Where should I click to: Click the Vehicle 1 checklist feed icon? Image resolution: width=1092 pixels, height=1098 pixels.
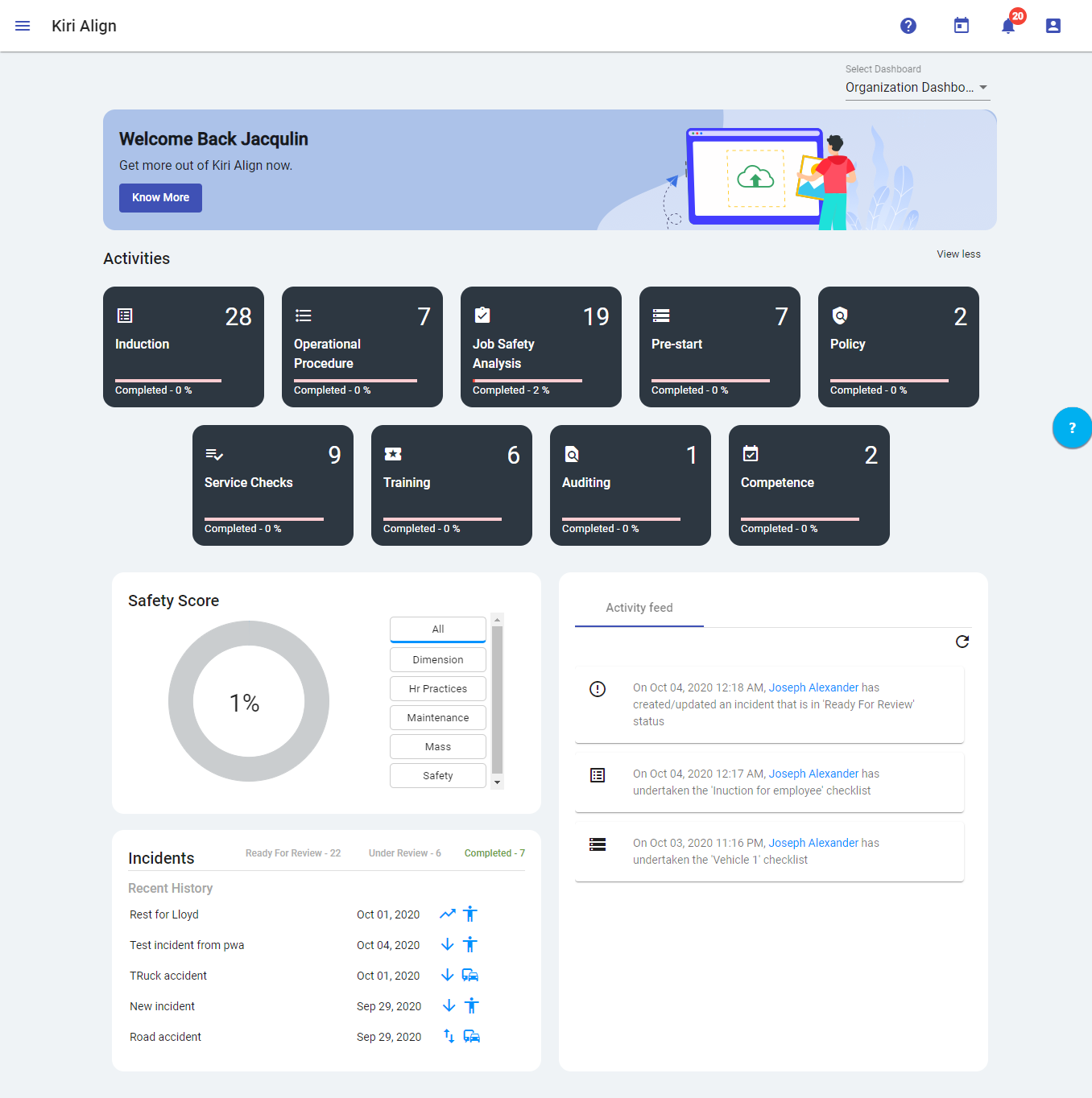[598, 844]
